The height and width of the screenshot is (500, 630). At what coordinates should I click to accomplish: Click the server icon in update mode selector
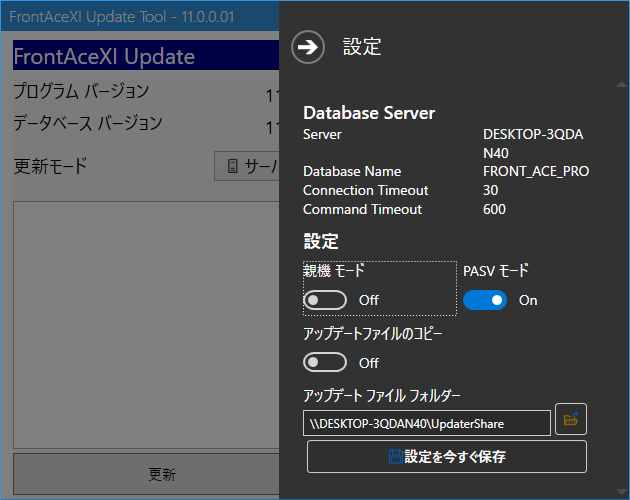click(x=233, y=166)
